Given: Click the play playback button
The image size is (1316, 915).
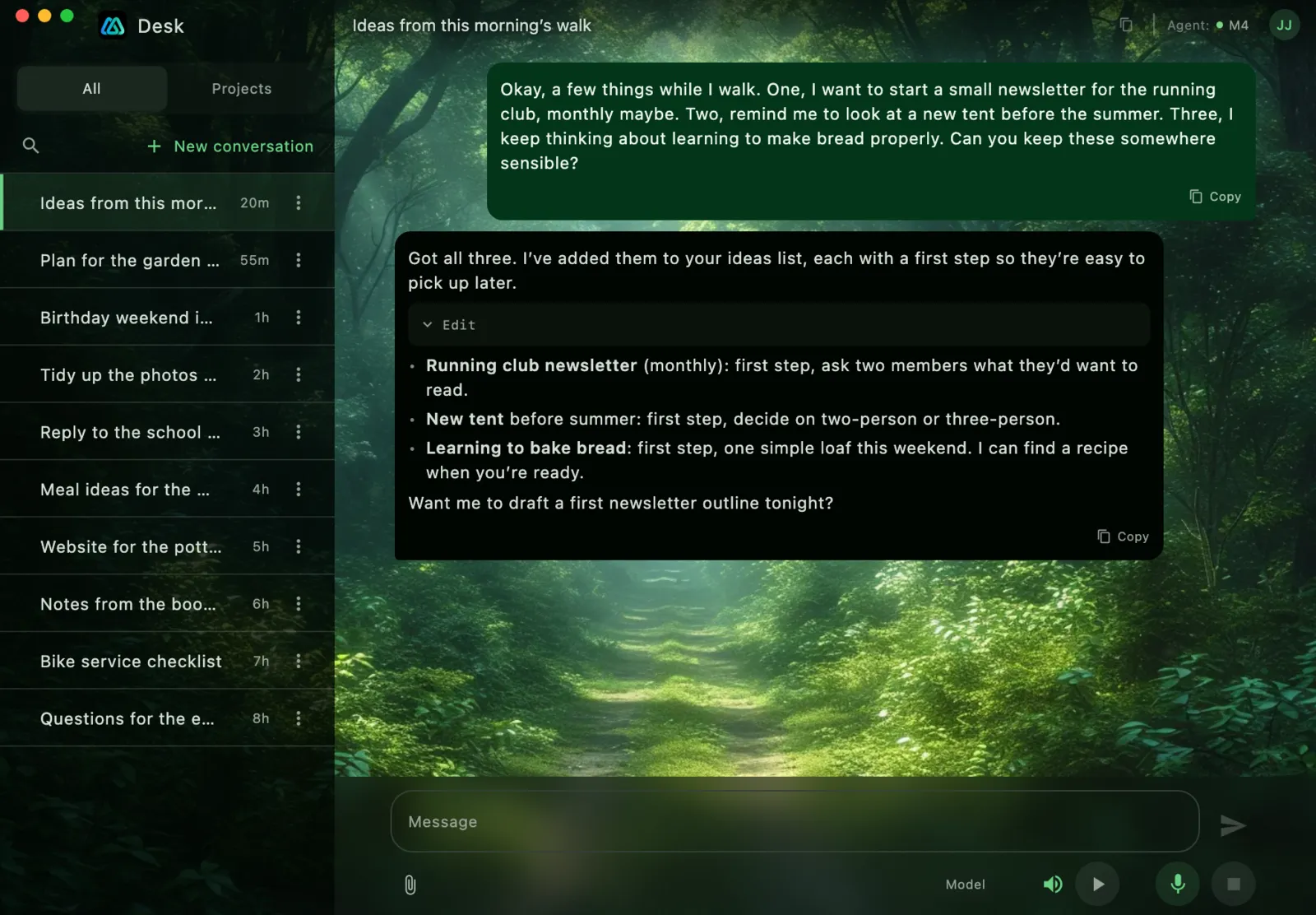Looking at the screenshot, I should click(1098, 885).
